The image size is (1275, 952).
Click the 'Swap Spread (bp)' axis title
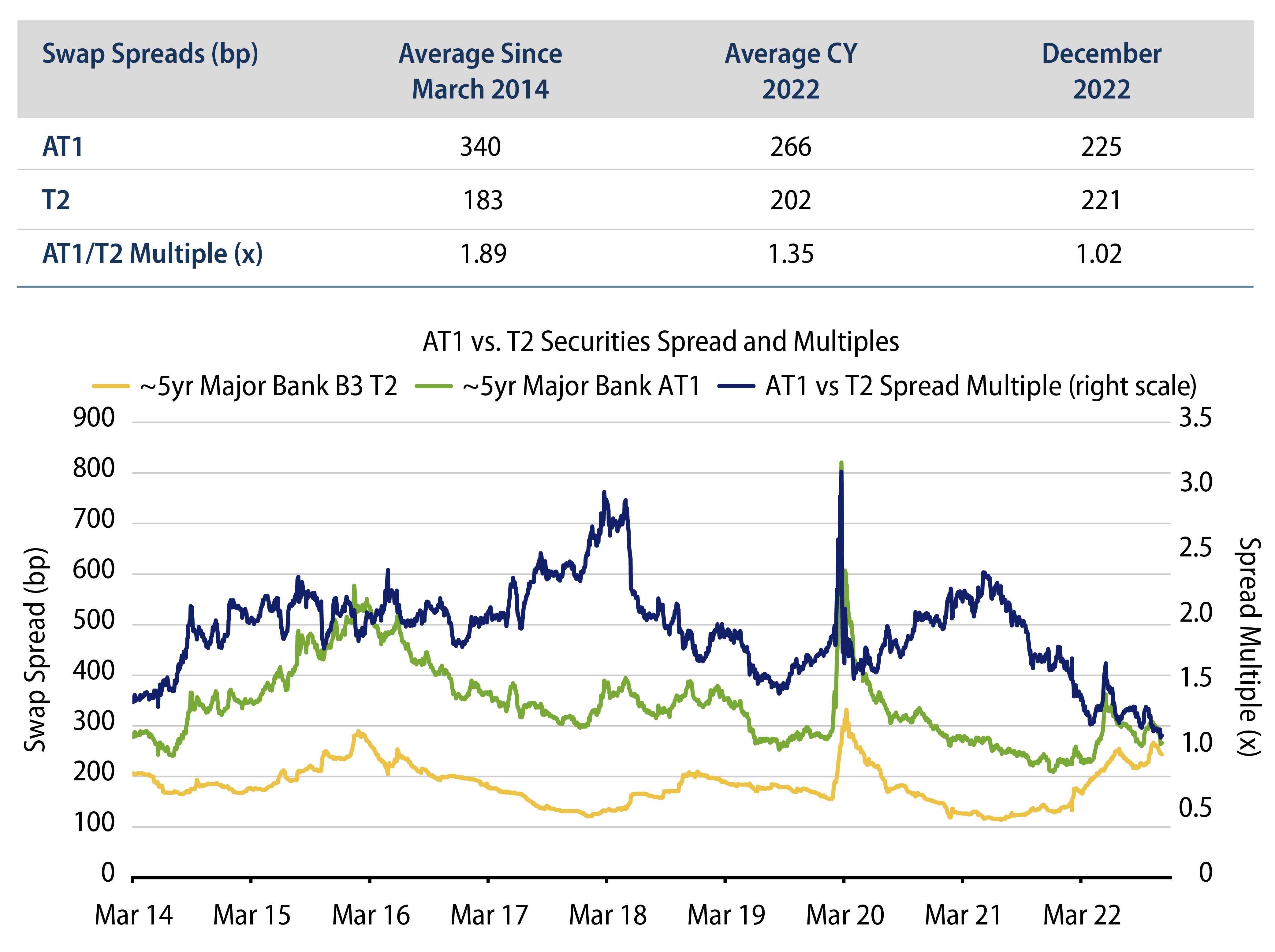pyautogui.click(x=35, y=649)
